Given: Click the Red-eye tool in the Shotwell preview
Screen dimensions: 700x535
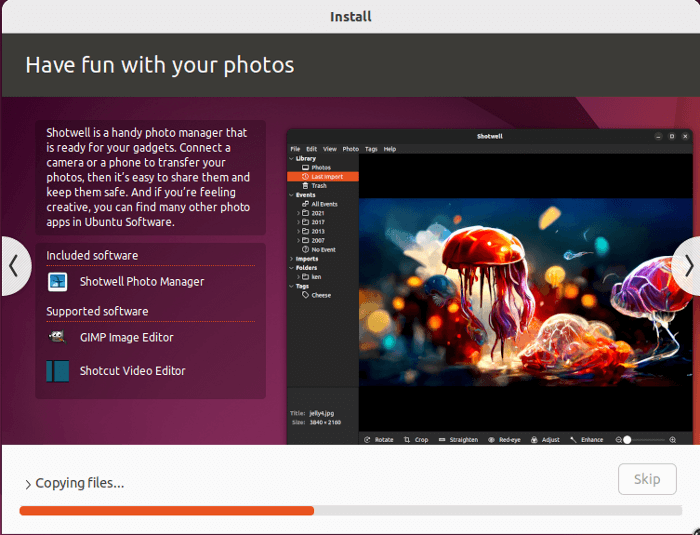Looking at the screenshot, I should tap(504, 440).
